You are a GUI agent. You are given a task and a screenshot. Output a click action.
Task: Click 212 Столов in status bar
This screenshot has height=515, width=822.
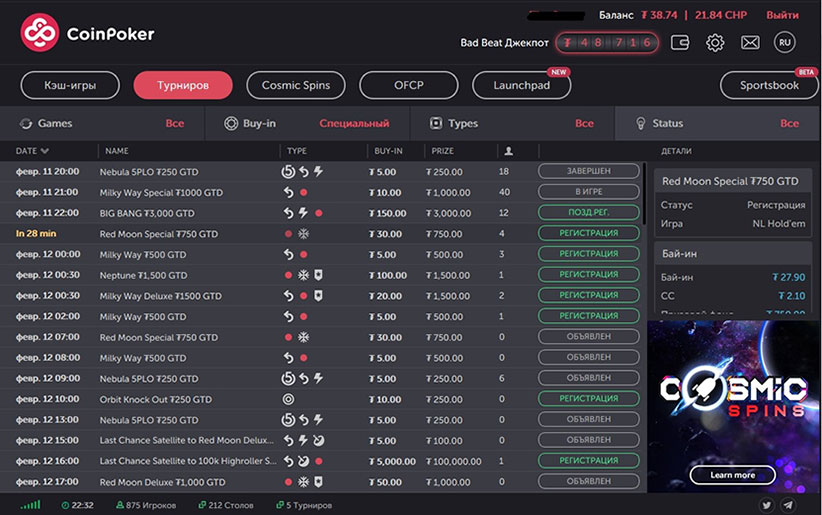pos(226,506)
